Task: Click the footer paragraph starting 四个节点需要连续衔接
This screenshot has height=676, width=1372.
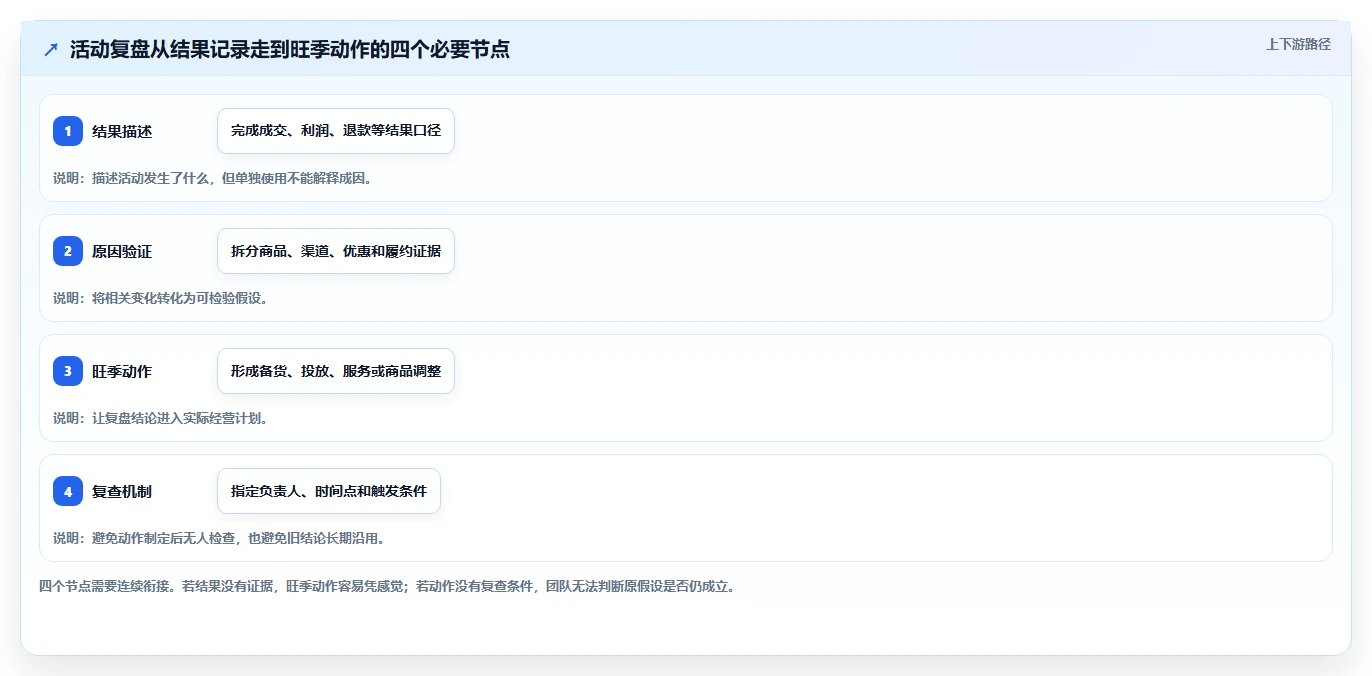Action: 389,586
